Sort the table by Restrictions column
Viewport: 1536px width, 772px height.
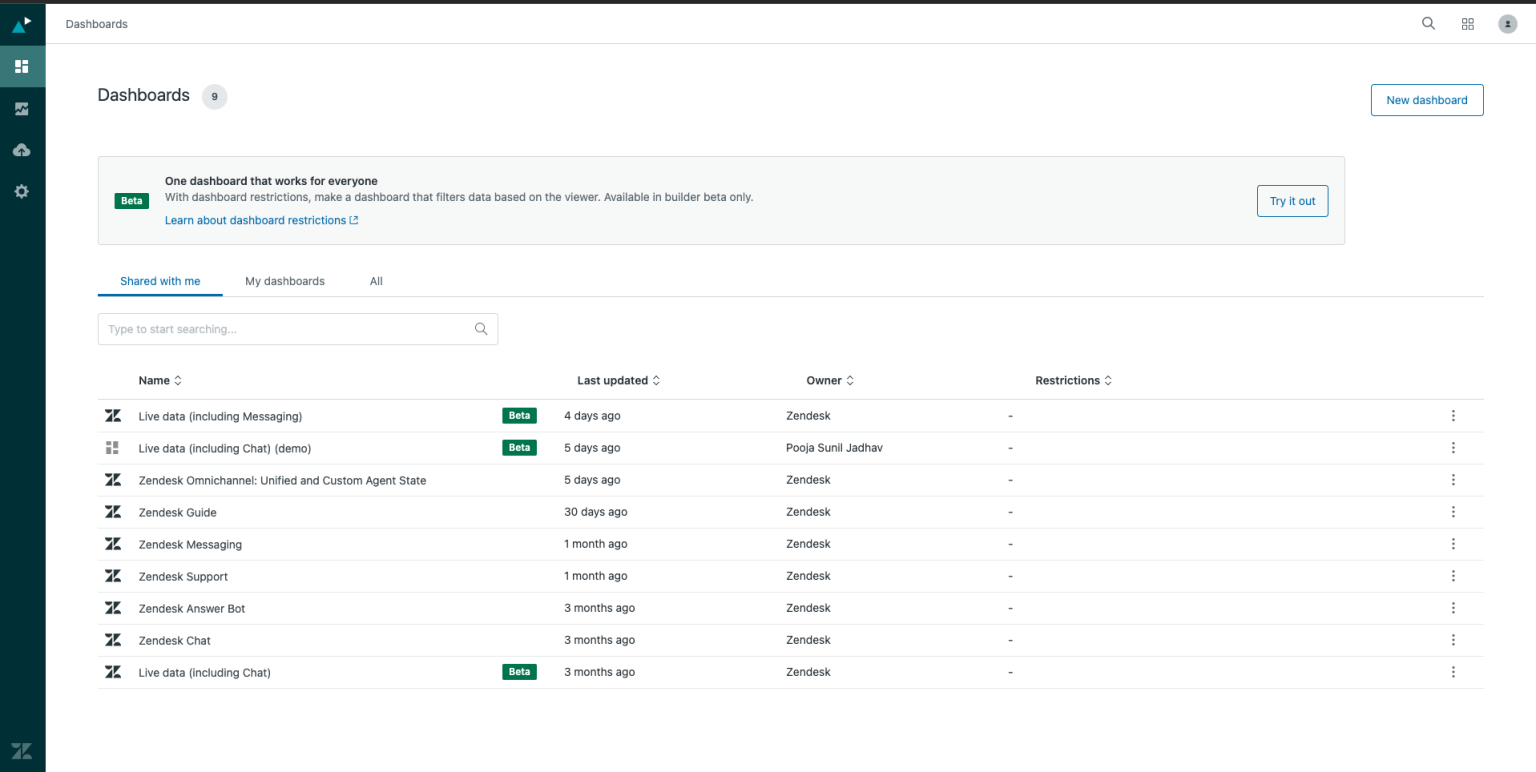1074,381
